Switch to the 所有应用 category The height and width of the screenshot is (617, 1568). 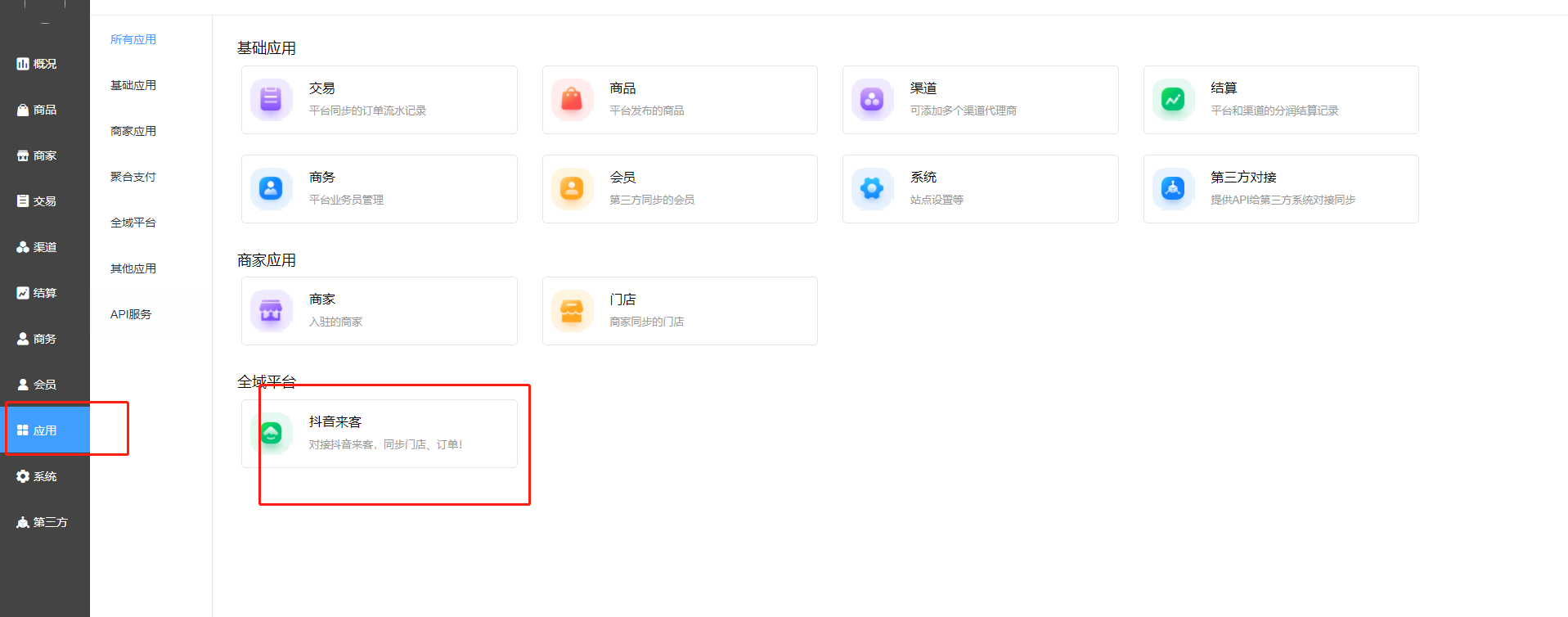tap(133, 39)
